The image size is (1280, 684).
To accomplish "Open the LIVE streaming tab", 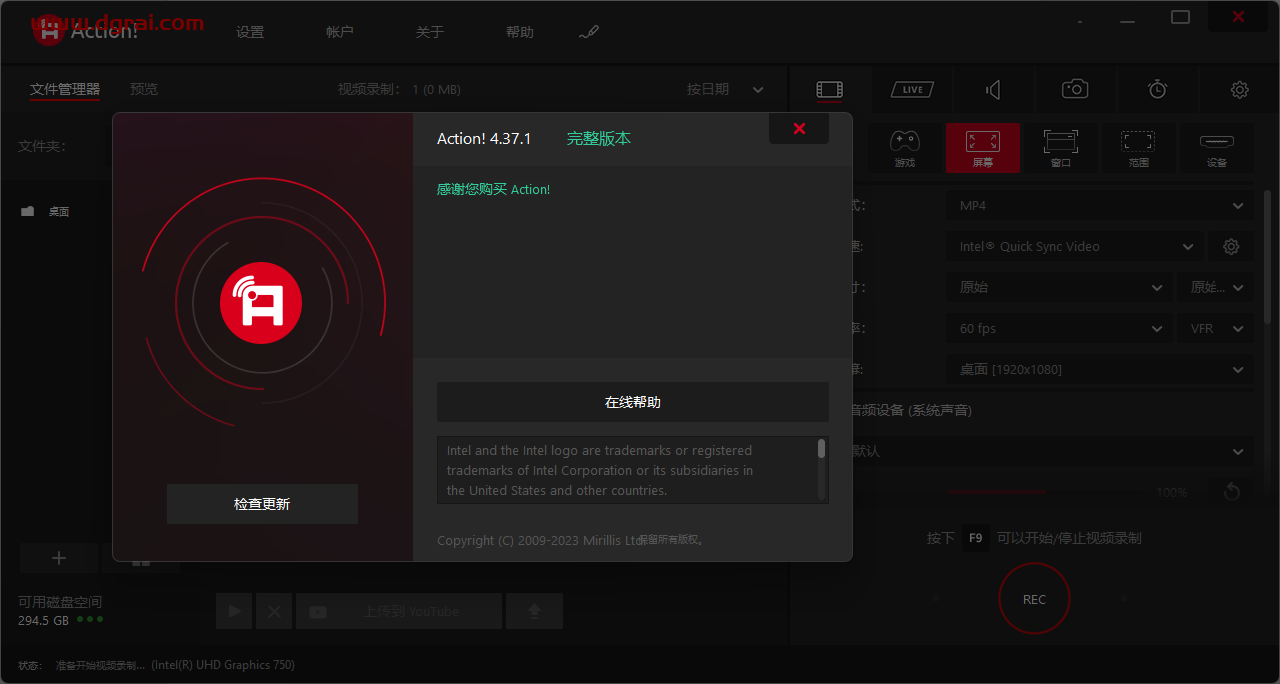I will pos(912,90).
